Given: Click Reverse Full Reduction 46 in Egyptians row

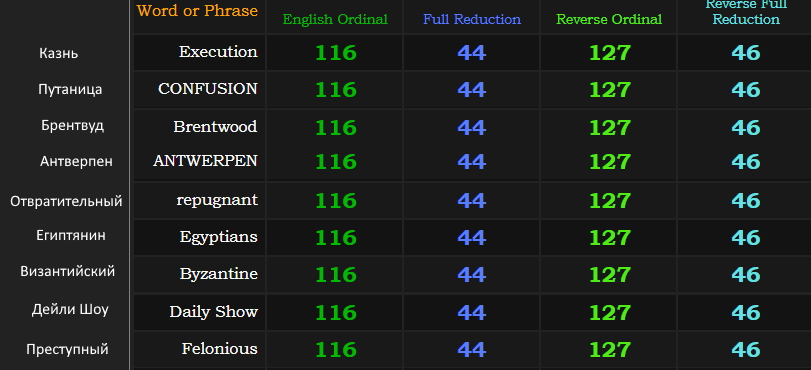Looking at the screenshot, I should 746,238.
